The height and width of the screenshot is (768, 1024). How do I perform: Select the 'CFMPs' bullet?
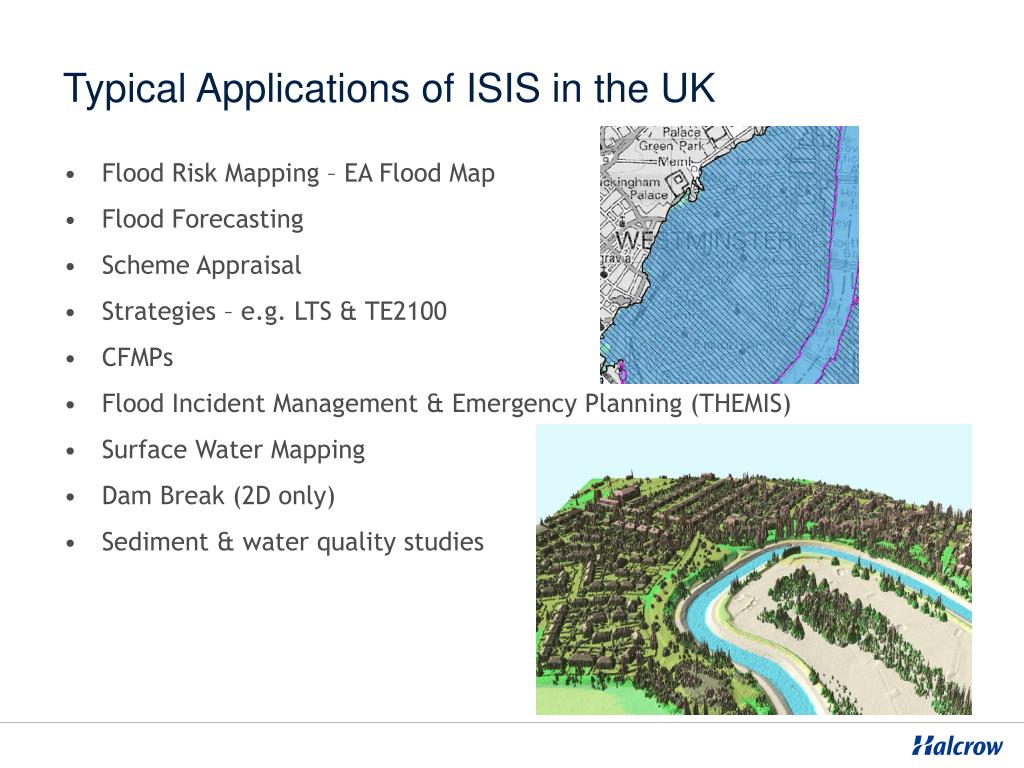137,358
